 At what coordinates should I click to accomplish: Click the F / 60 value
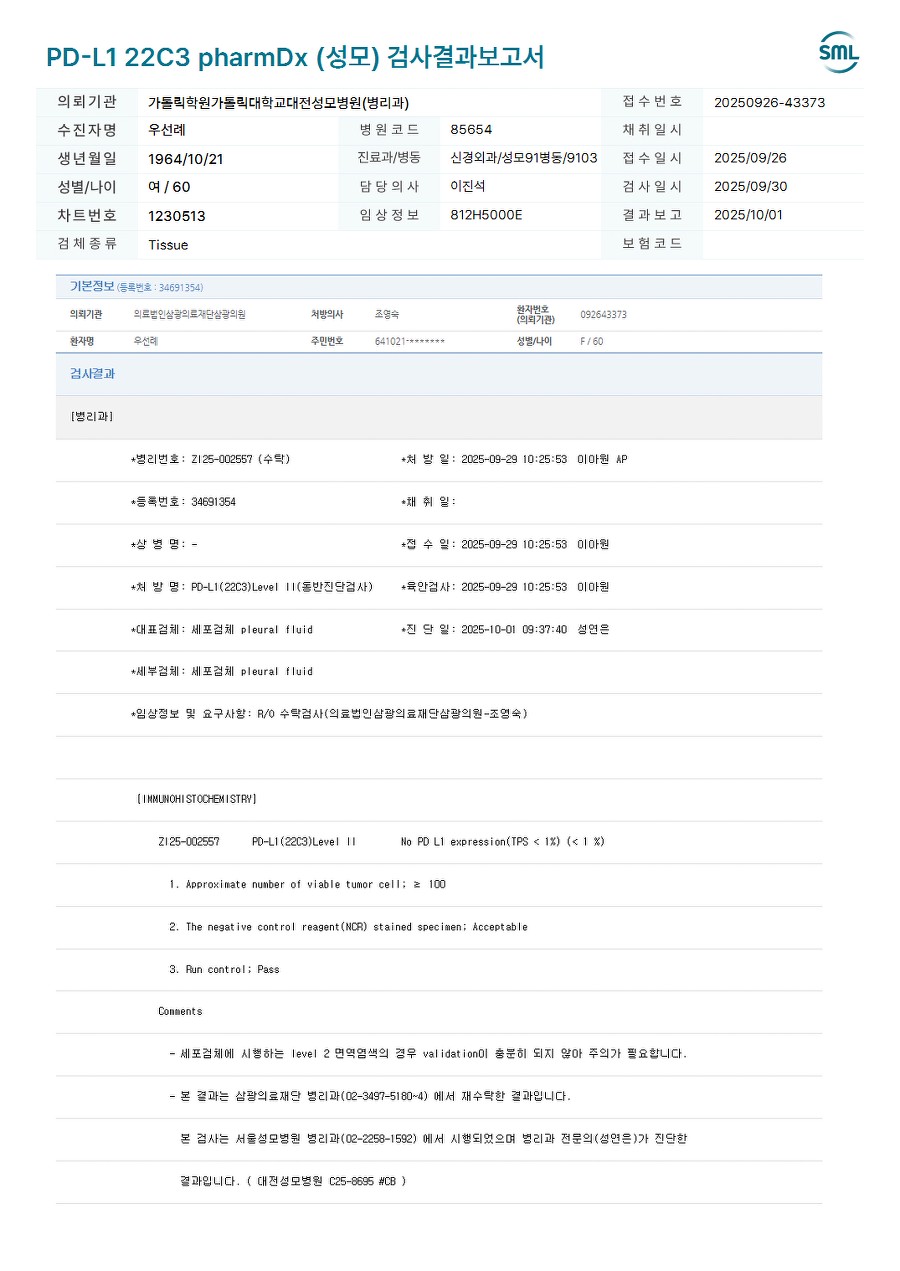(x=592, y=342)
